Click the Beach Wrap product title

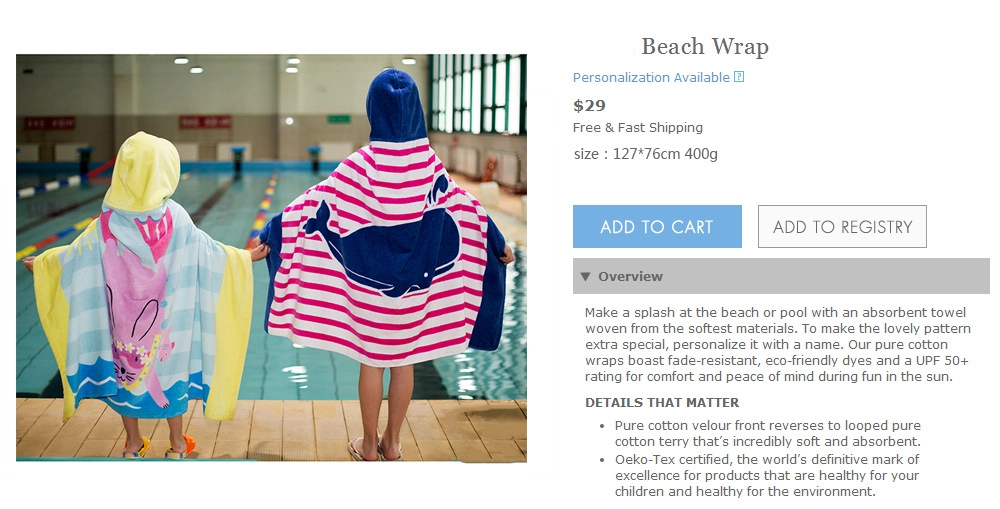(x=705, y=47)
